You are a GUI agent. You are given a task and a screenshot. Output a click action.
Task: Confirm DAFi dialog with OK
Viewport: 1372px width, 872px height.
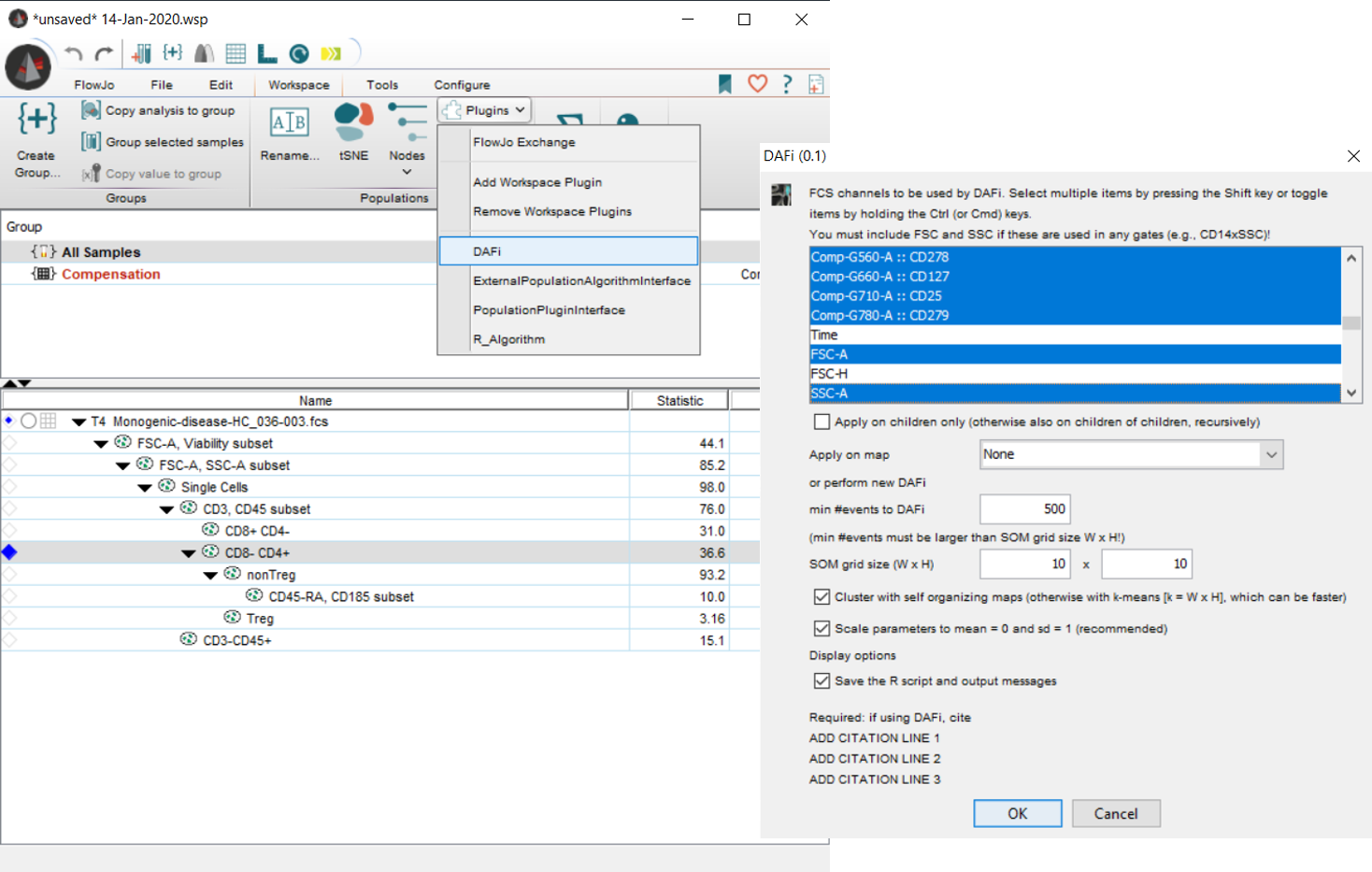pyautogui.click(x=1018, y=813)
